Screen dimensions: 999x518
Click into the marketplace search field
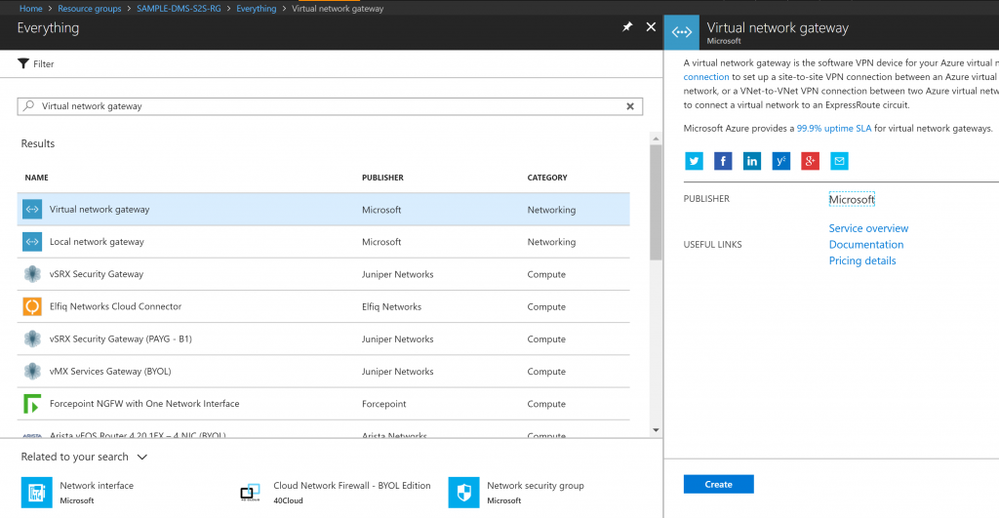click(x=329, y=106)
